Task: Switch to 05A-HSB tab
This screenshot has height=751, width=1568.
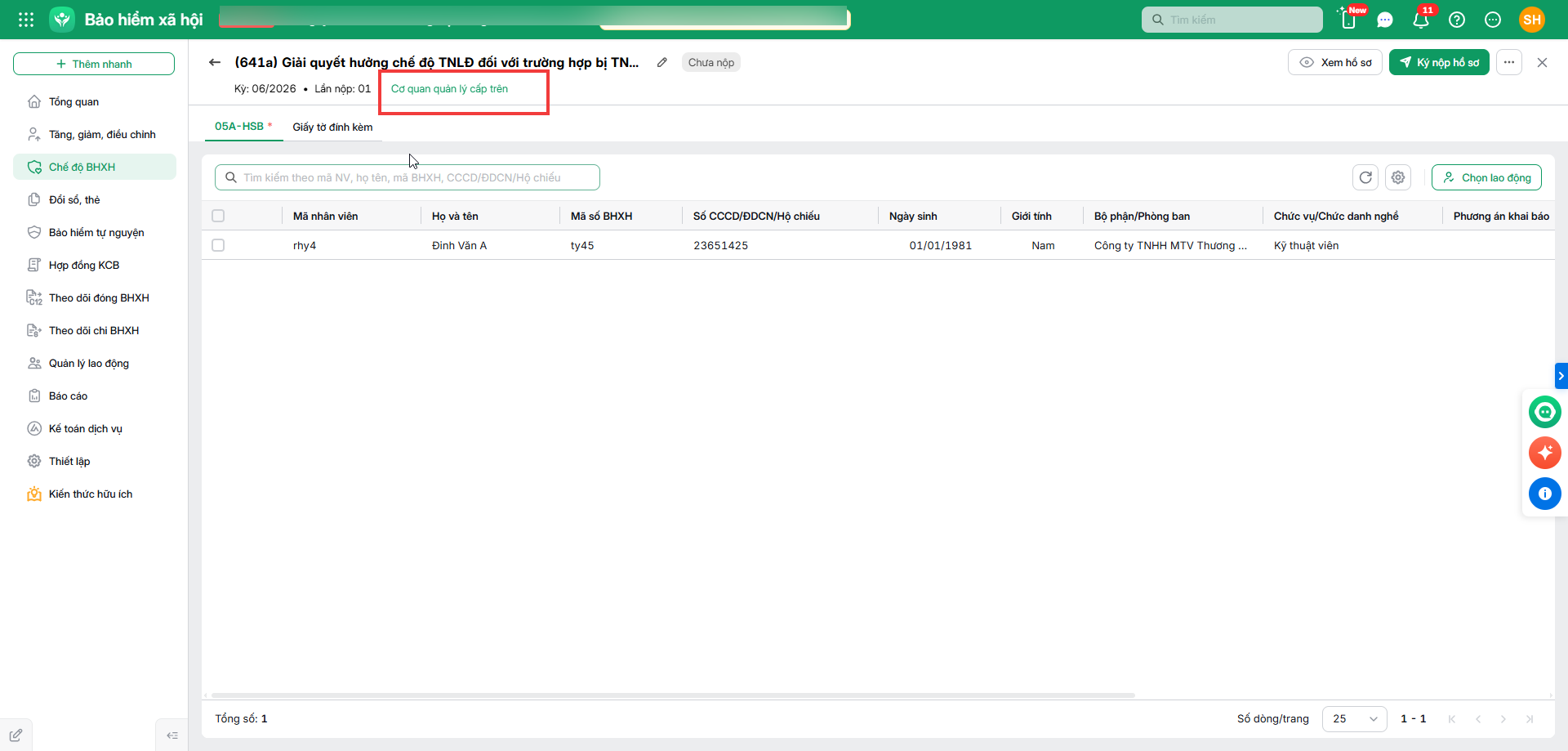Action: 243,127
